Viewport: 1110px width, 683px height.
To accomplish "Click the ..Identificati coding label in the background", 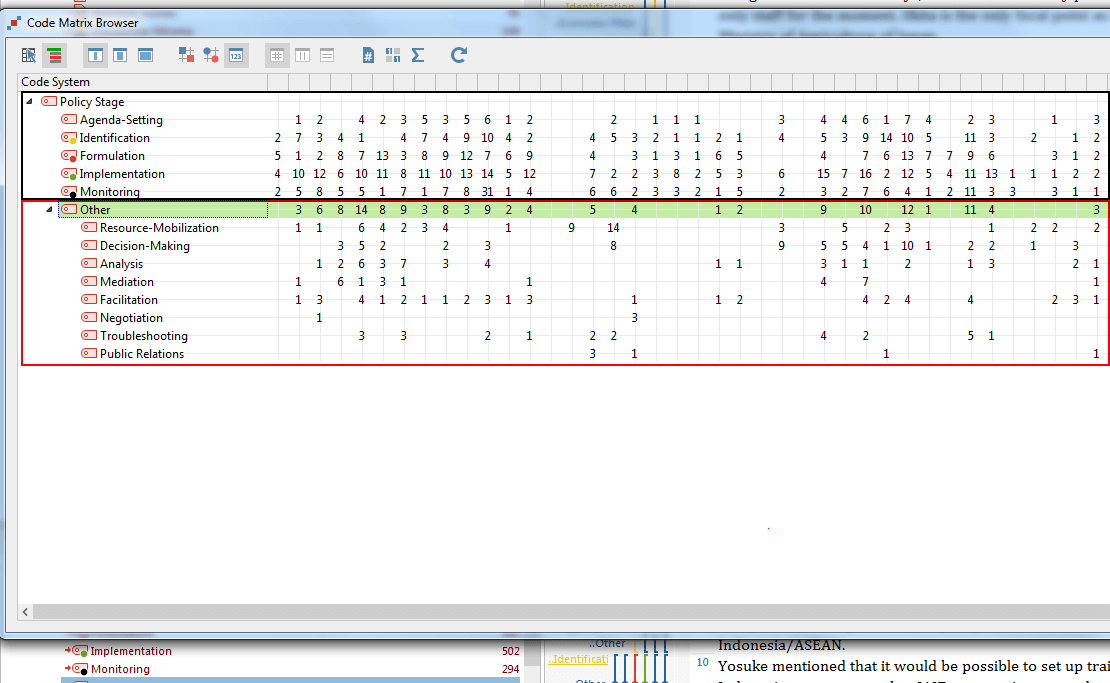I will 578,659.
